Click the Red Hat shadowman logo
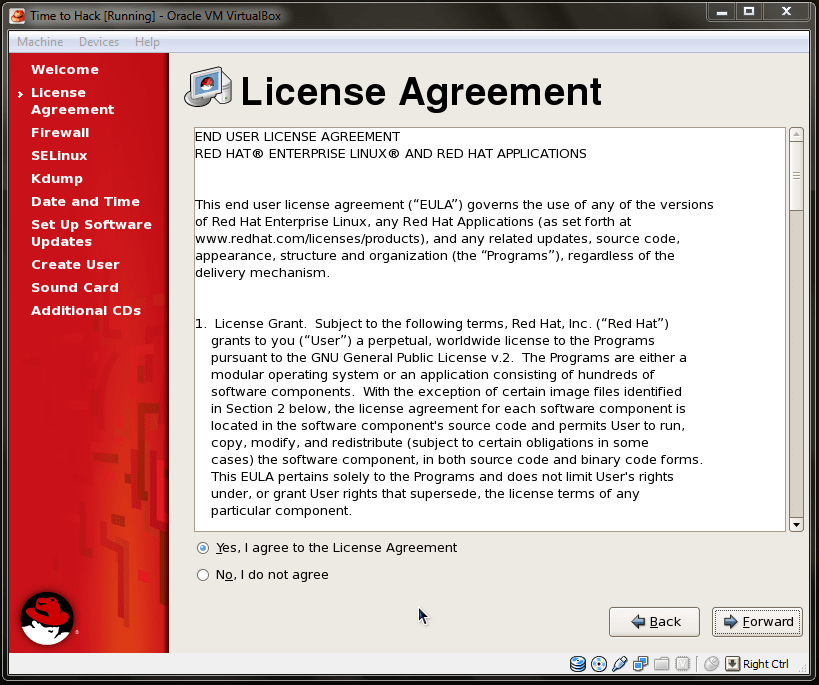 [x=47, y=618]
